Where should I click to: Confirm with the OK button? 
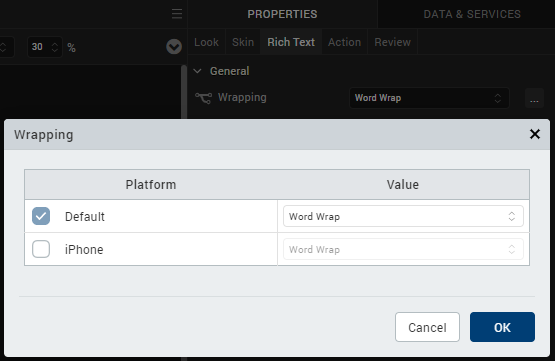(x=502, y=327)
